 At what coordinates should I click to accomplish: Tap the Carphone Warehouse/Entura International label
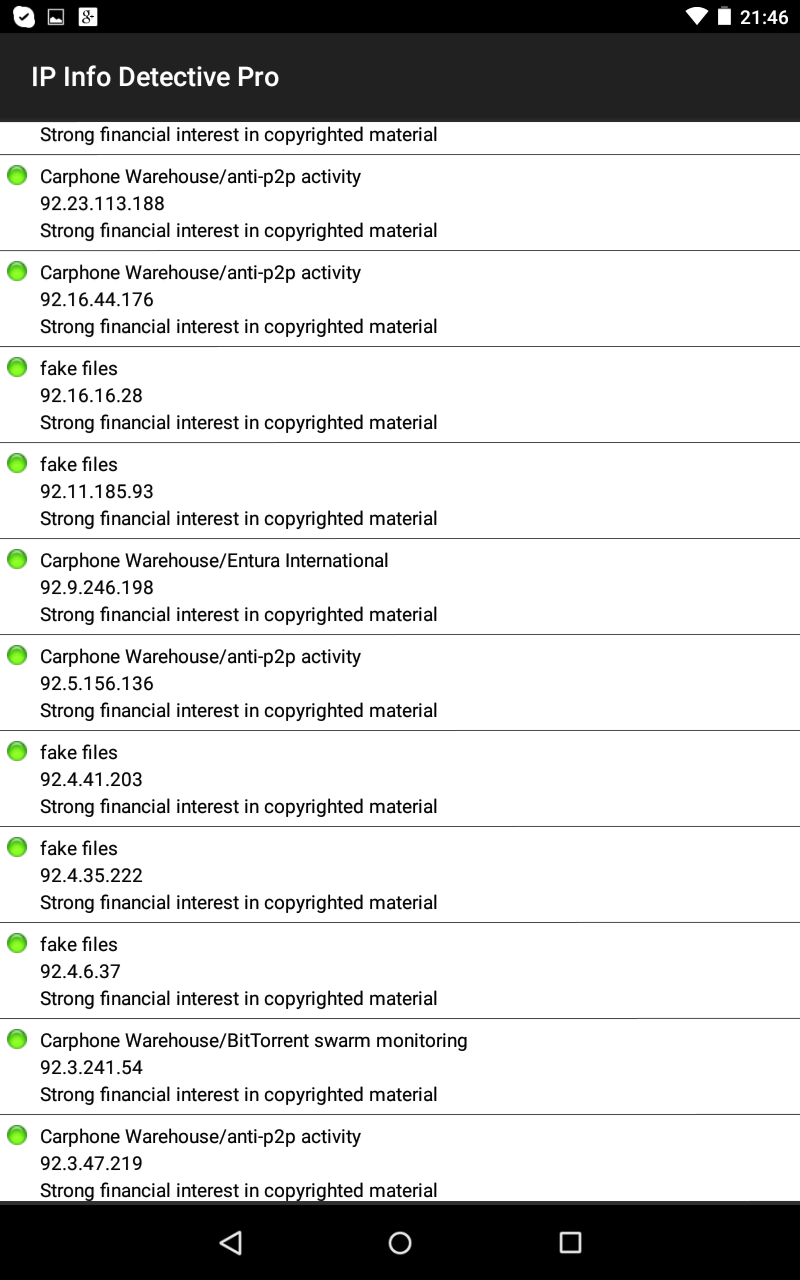(x=214, y=560)
